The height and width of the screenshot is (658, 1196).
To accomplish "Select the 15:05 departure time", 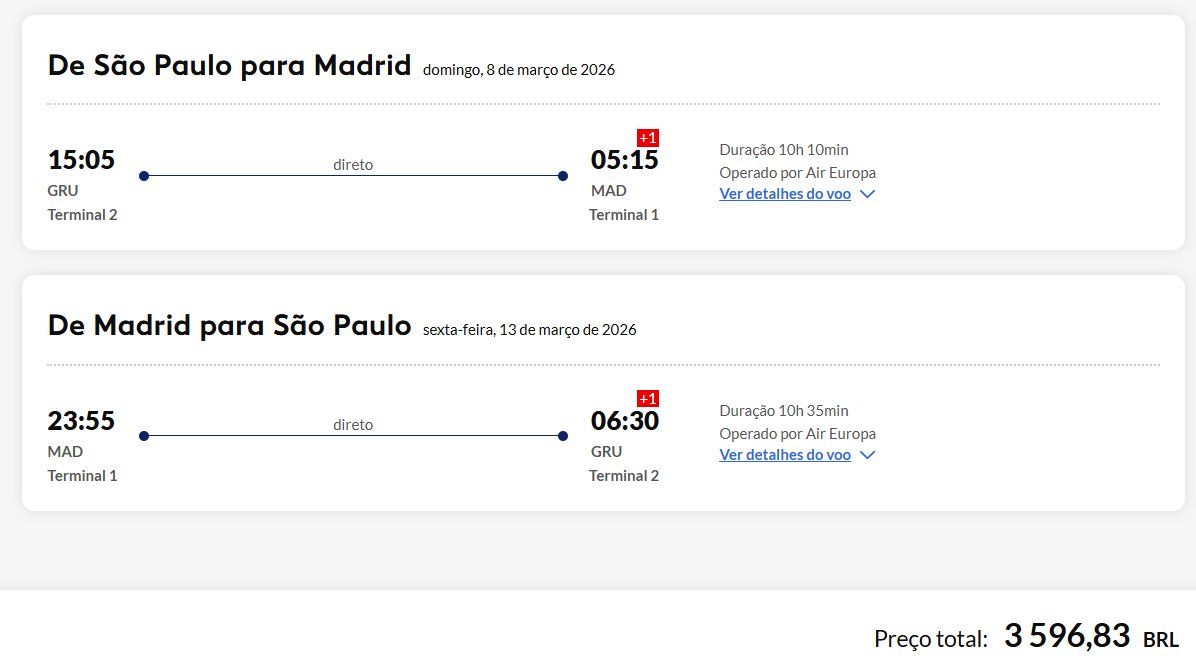I will 81,160.
